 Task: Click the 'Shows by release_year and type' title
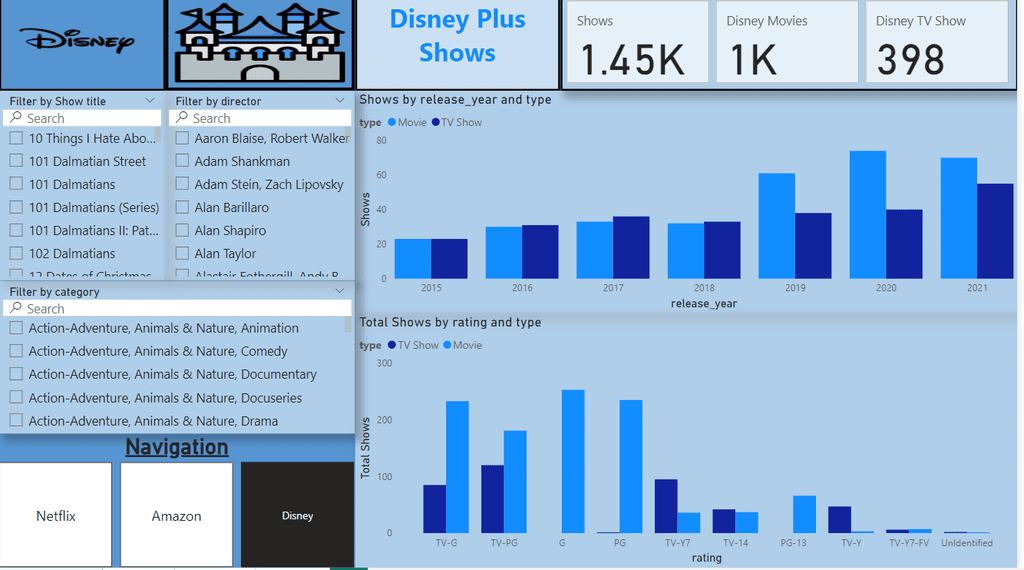point(455,100)
